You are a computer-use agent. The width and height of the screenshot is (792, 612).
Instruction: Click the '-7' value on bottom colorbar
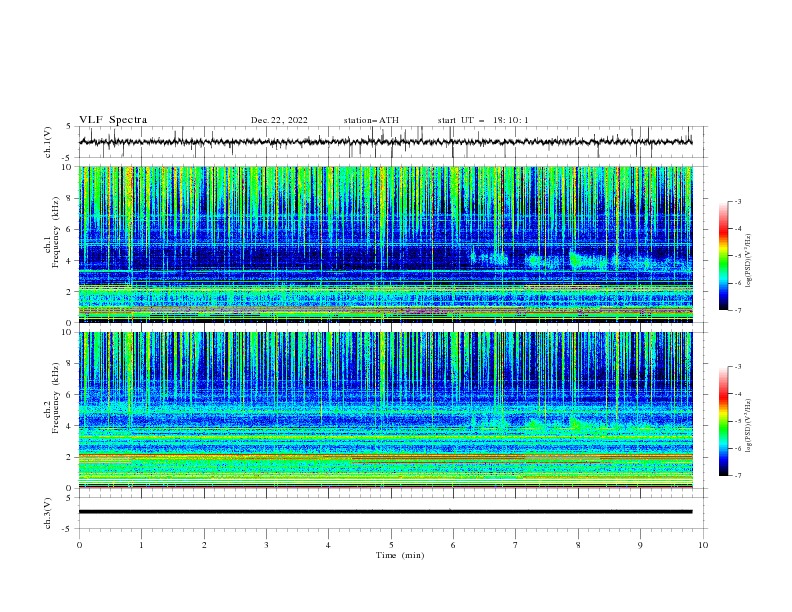pos(737,476)
